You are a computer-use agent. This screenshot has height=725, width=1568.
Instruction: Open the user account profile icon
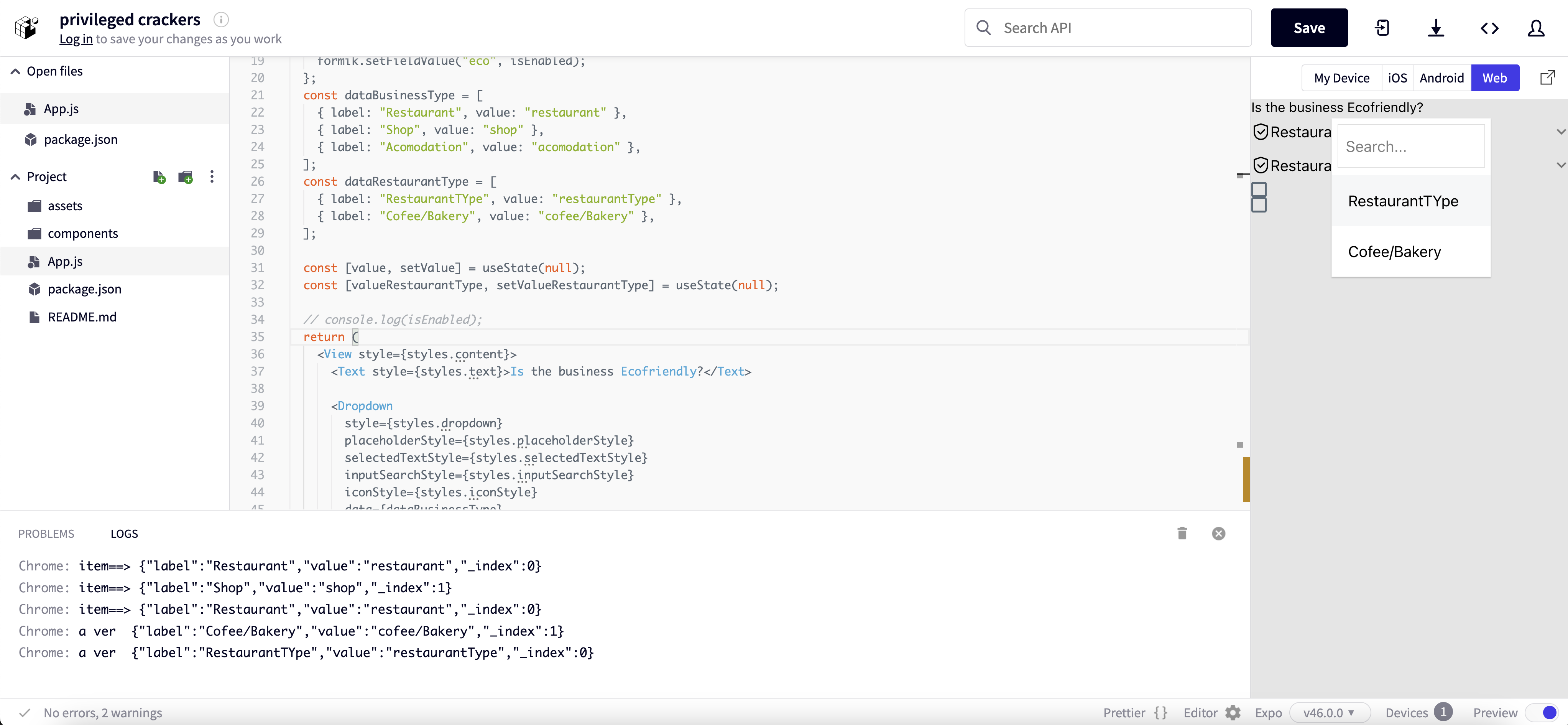1536,28
